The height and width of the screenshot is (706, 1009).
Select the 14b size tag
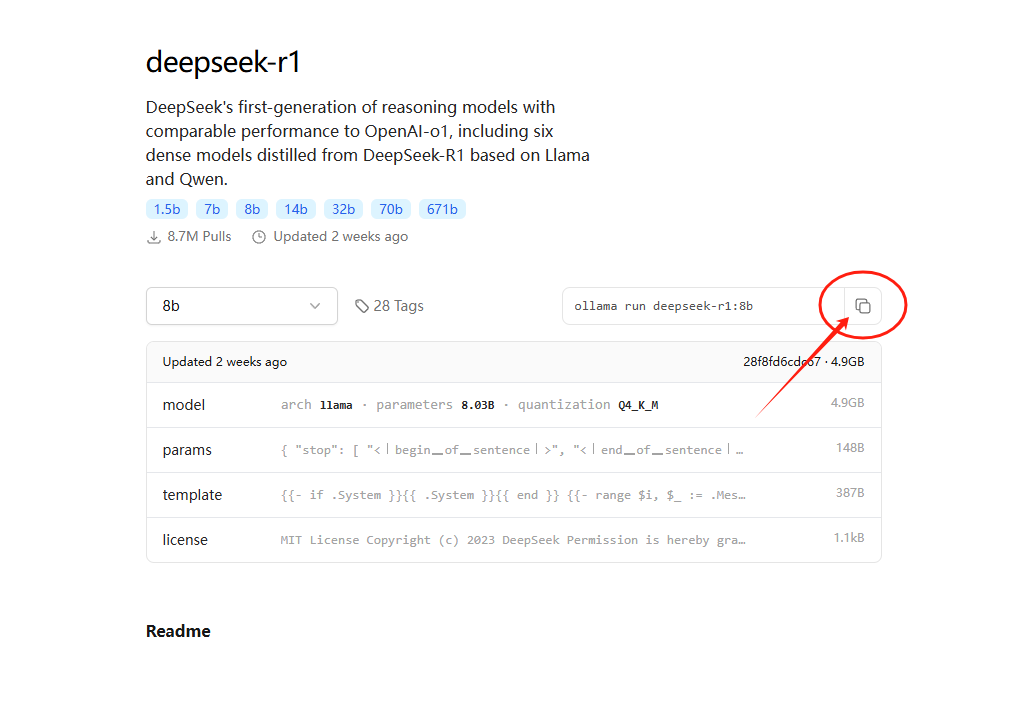point(295,209)
